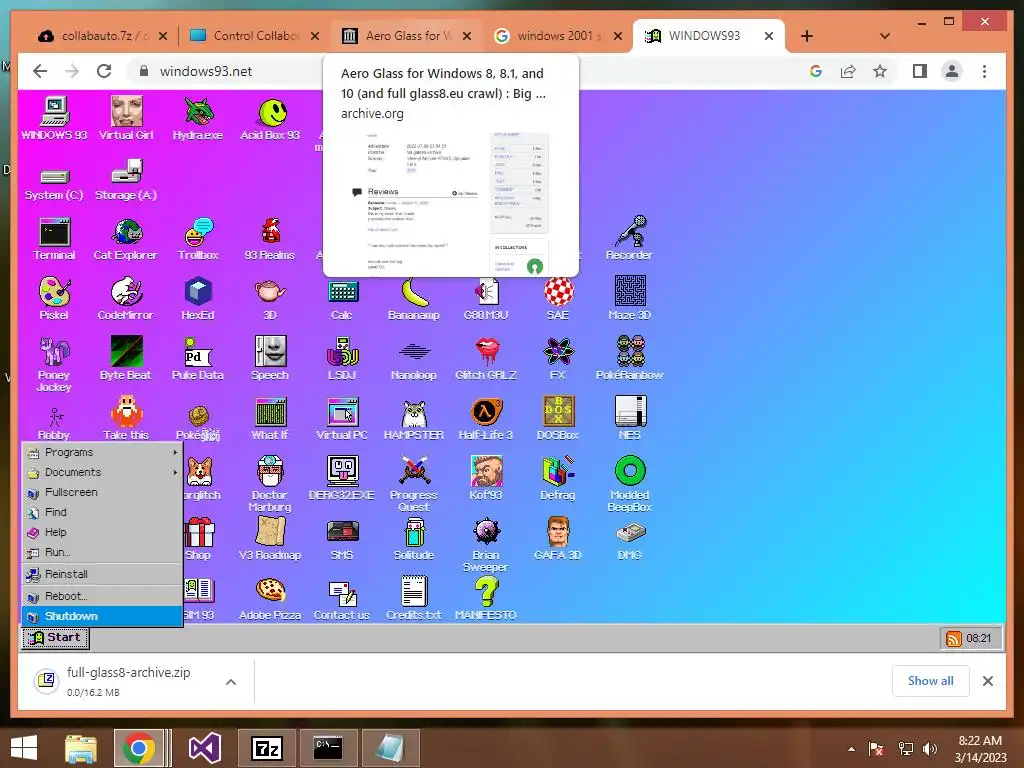Select Reboot... in the Start menu

click(x=103, y=596)
